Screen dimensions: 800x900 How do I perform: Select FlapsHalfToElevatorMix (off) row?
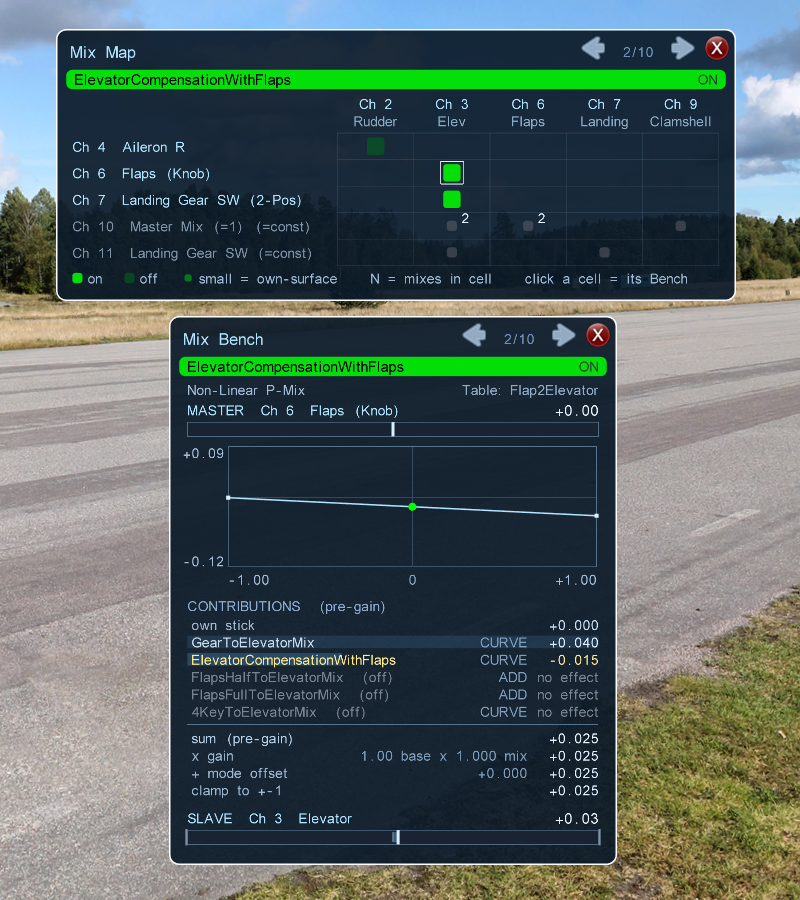(393, 677)
